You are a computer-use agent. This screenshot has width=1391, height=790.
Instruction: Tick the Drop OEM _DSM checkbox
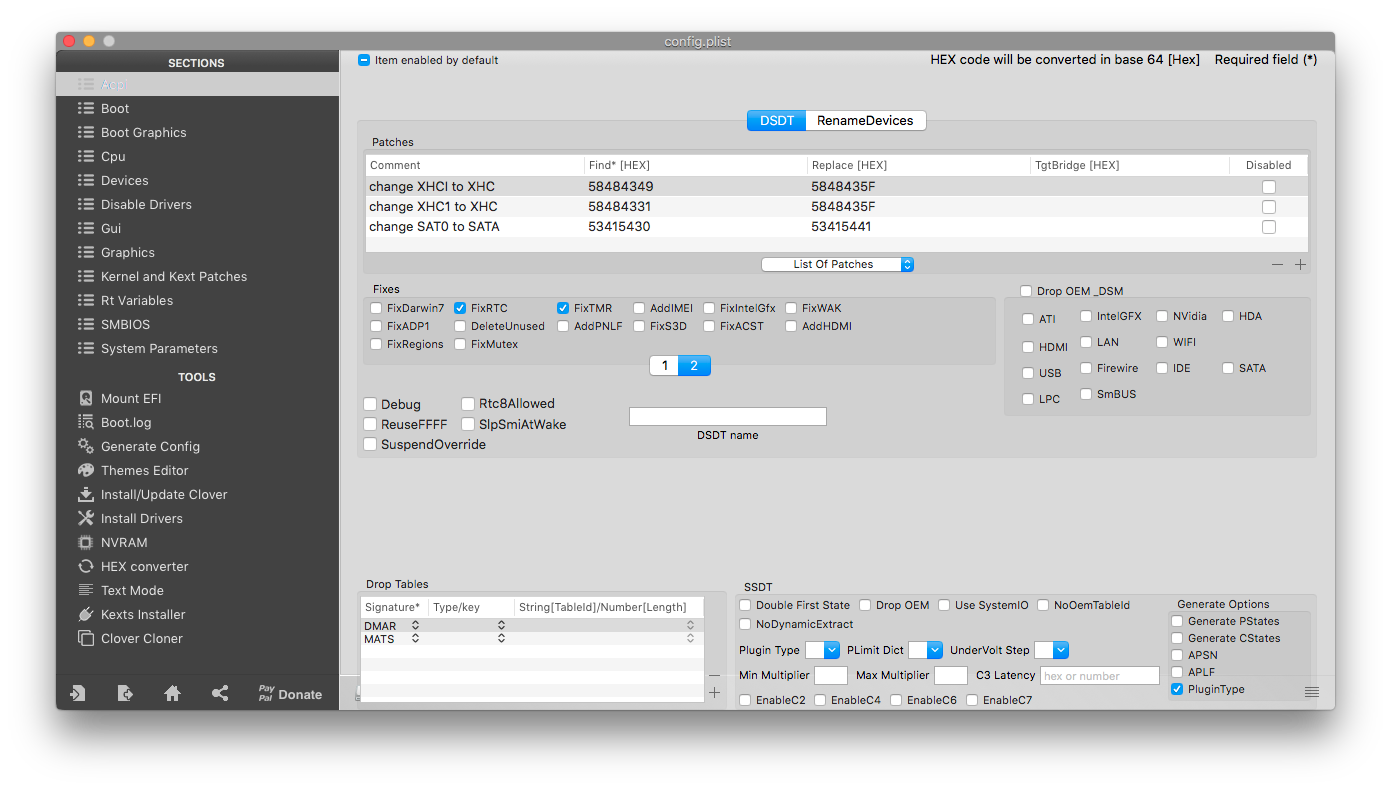[x=1026, y=291]
